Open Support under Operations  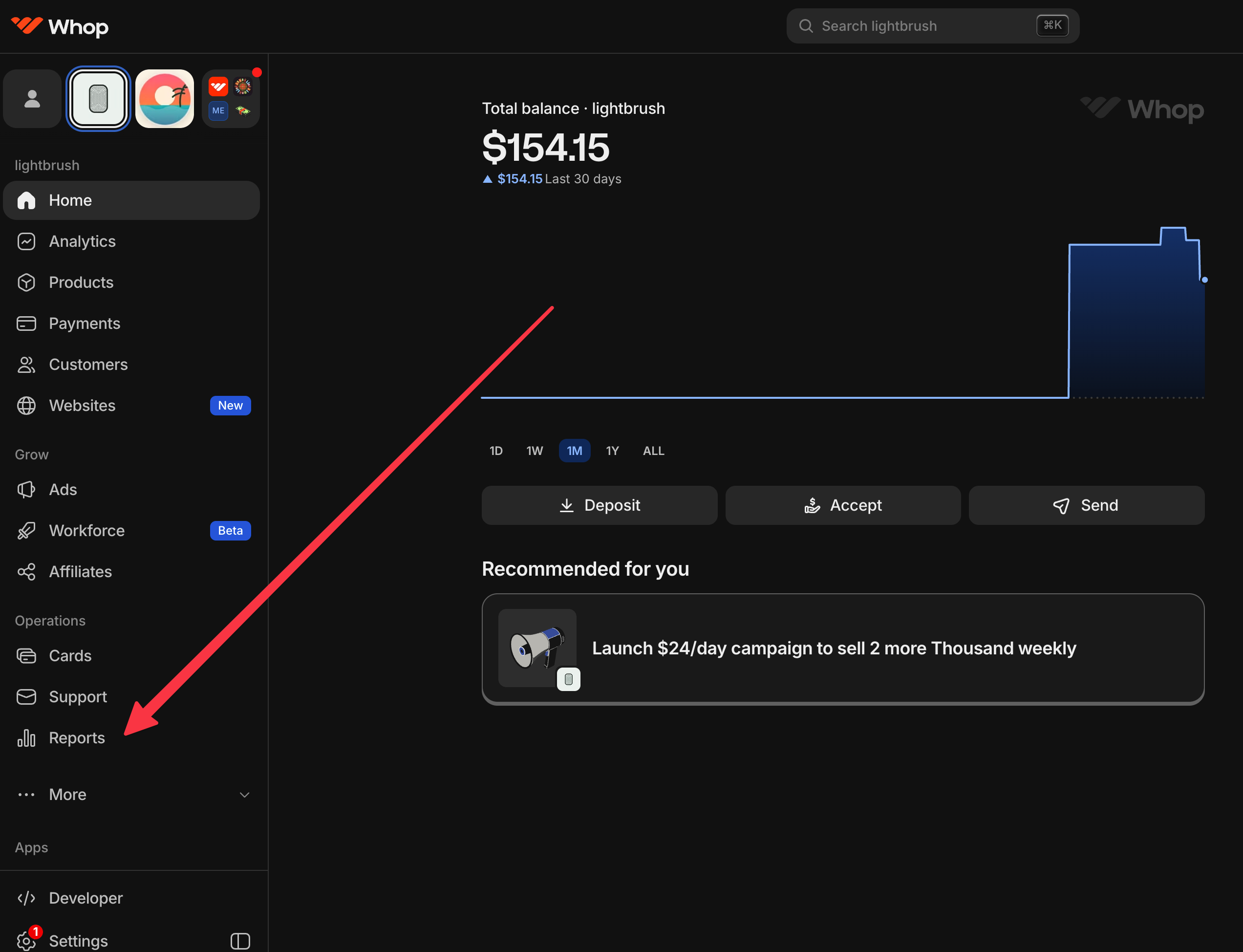(x=131, y=696)
